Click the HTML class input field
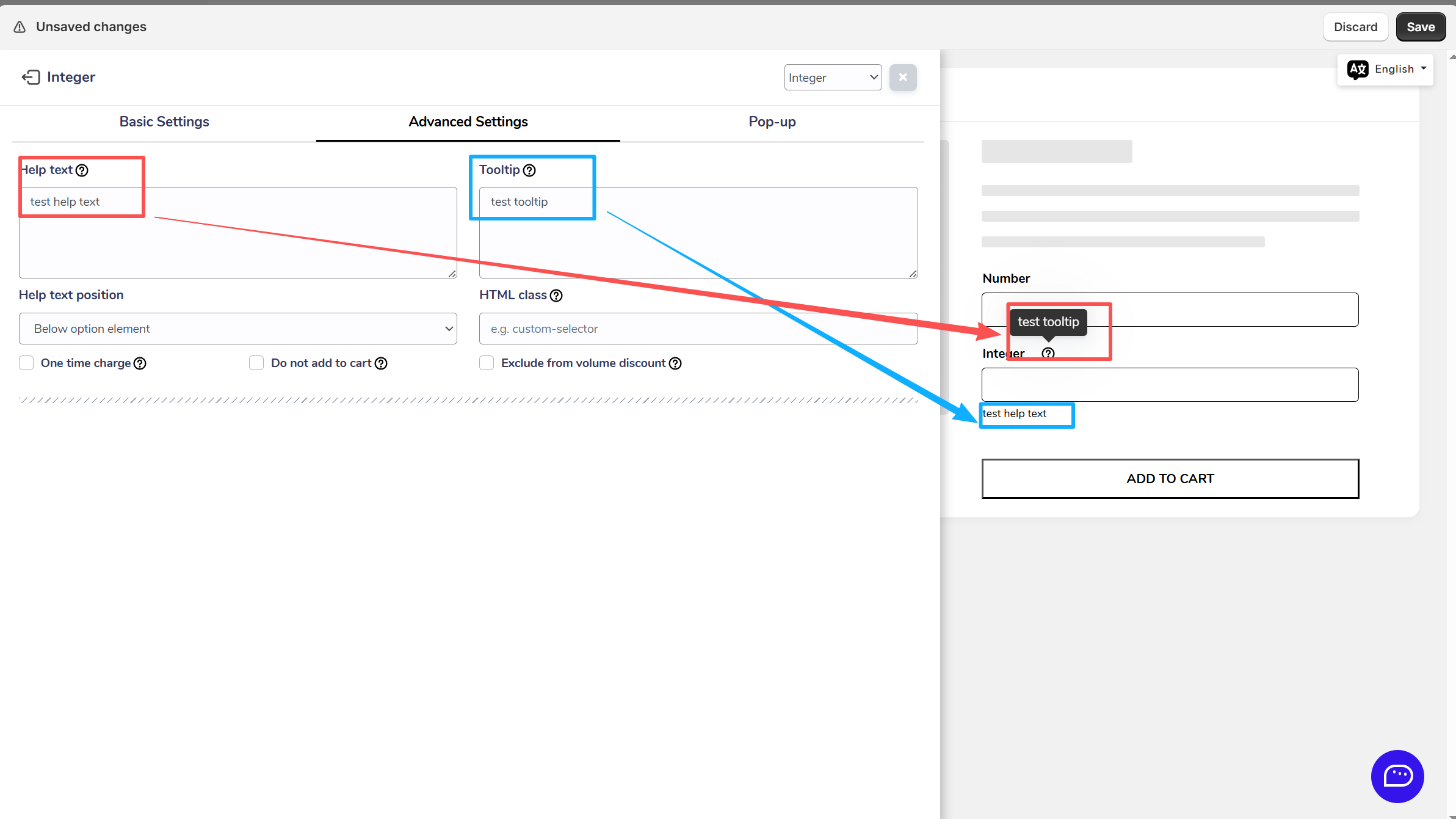Screen dimensions: 1456x819 (x=698, y=329)
